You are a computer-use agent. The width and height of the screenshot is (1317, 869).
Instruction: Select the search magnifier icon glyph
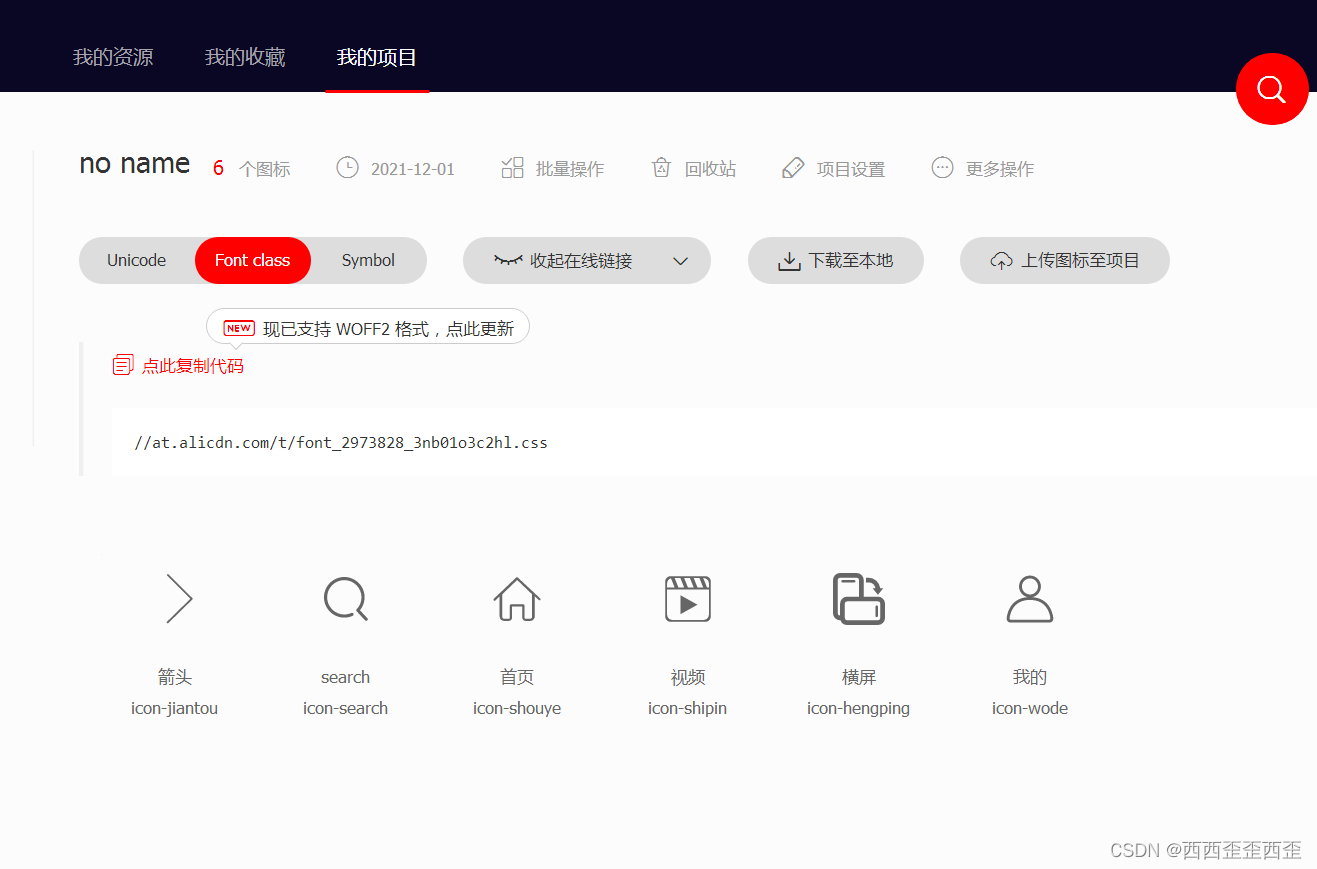(x=346, y=598)
